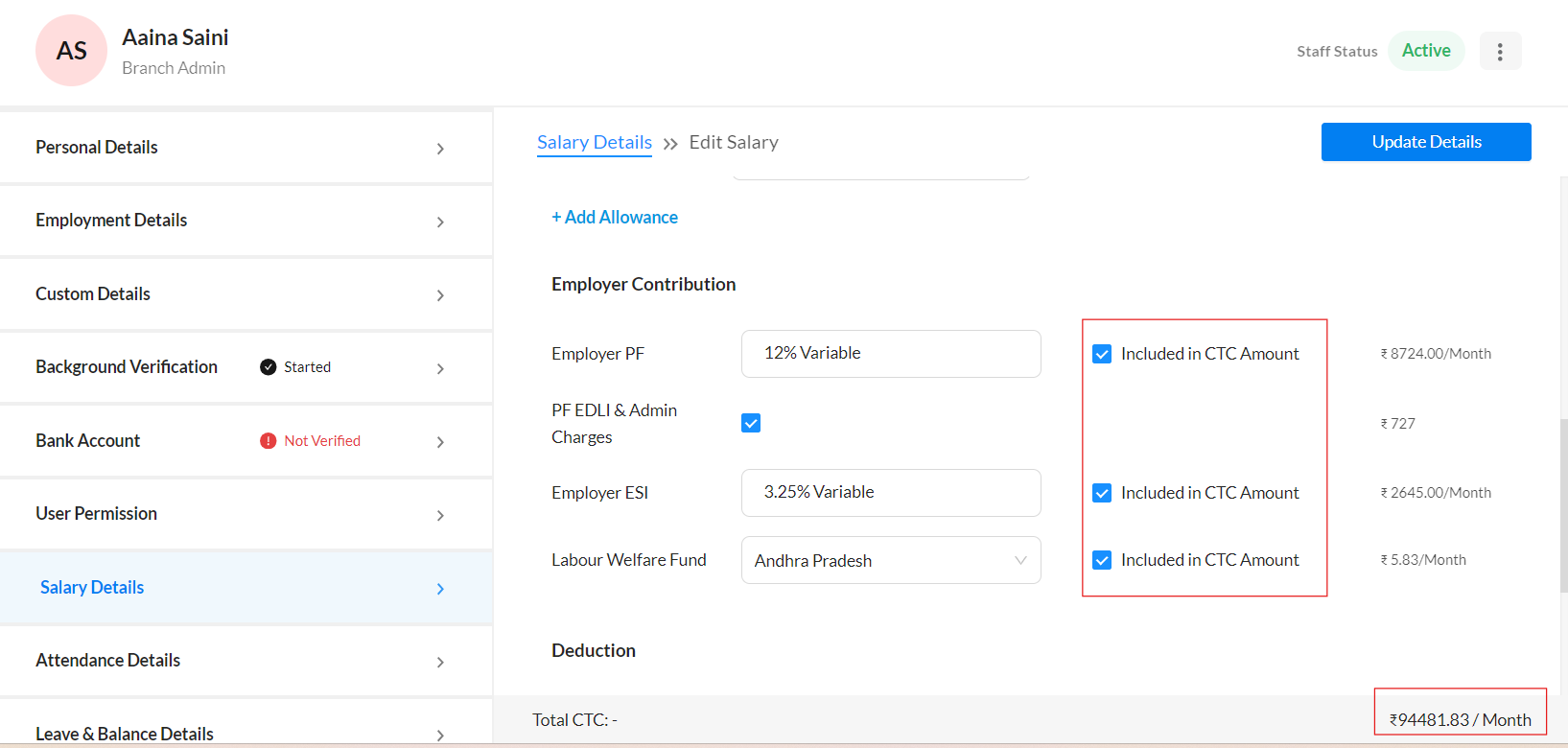This screenshot has width=1568, height=748.
Task: Click the Employer ESI label
Action: (599, 493)
